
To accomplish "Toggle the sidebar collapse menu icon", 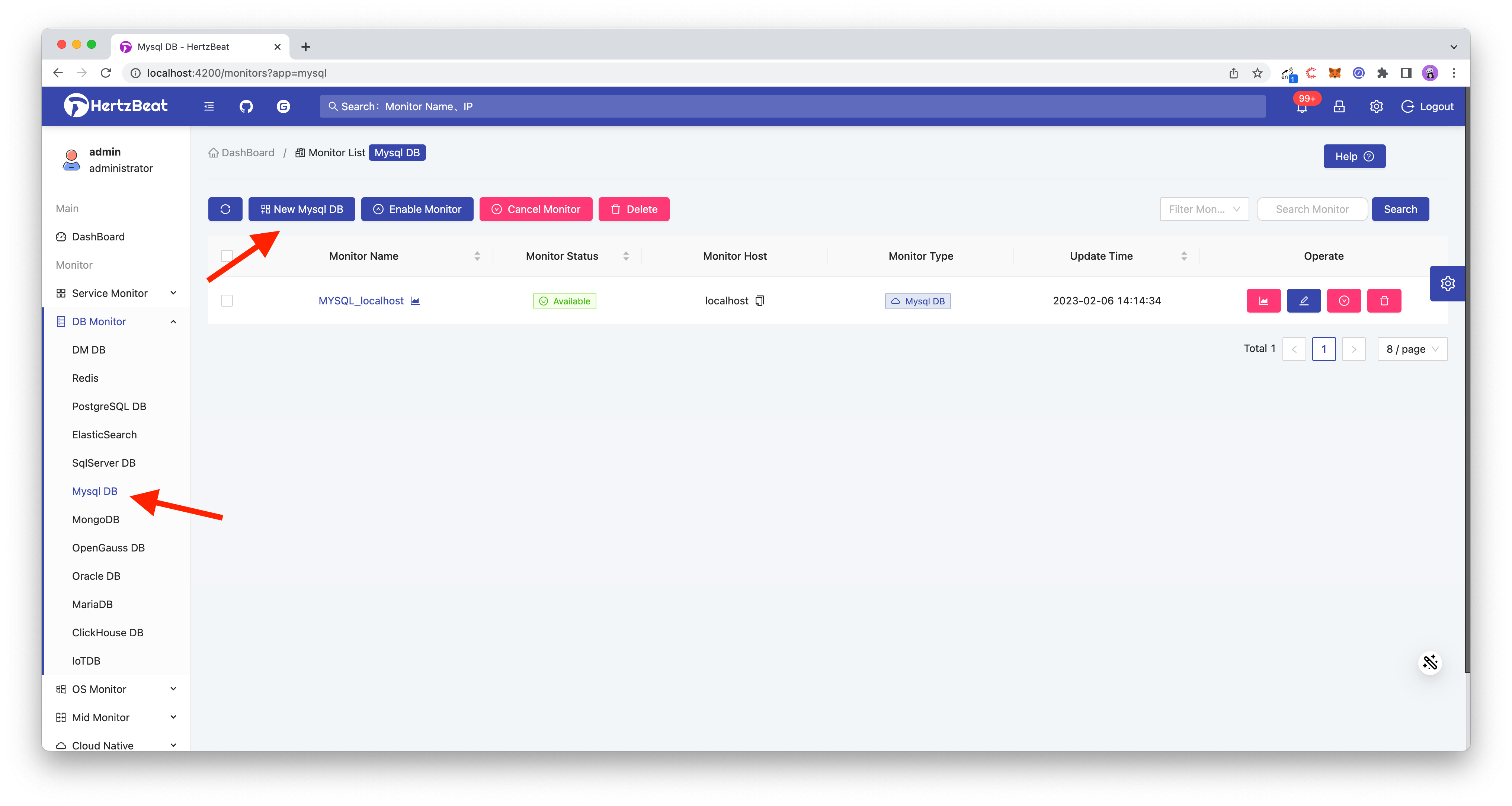I will pos(209,106).
